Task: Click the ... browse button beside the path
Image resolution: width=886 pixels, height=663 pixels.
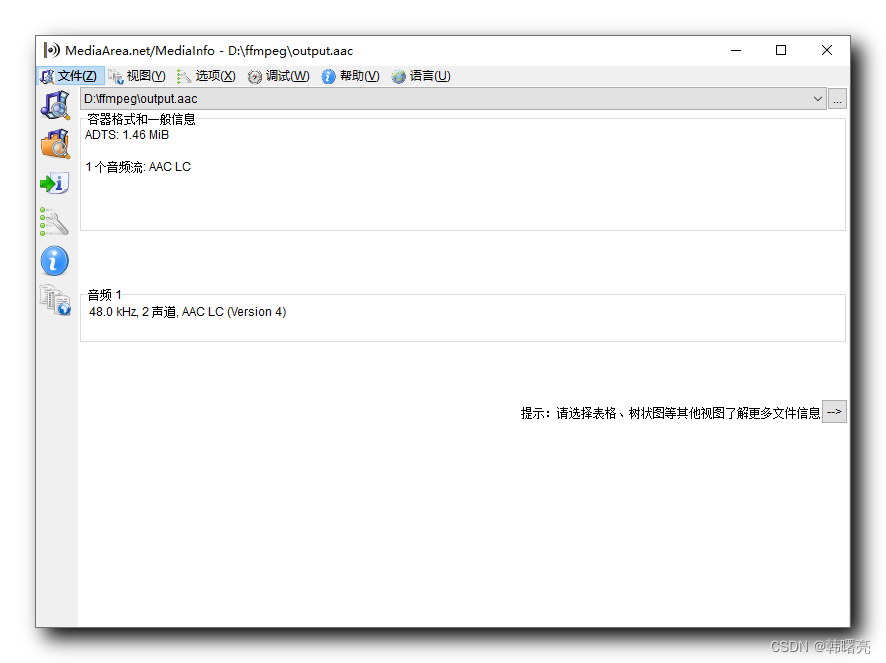Action: (x=836, y=99)
